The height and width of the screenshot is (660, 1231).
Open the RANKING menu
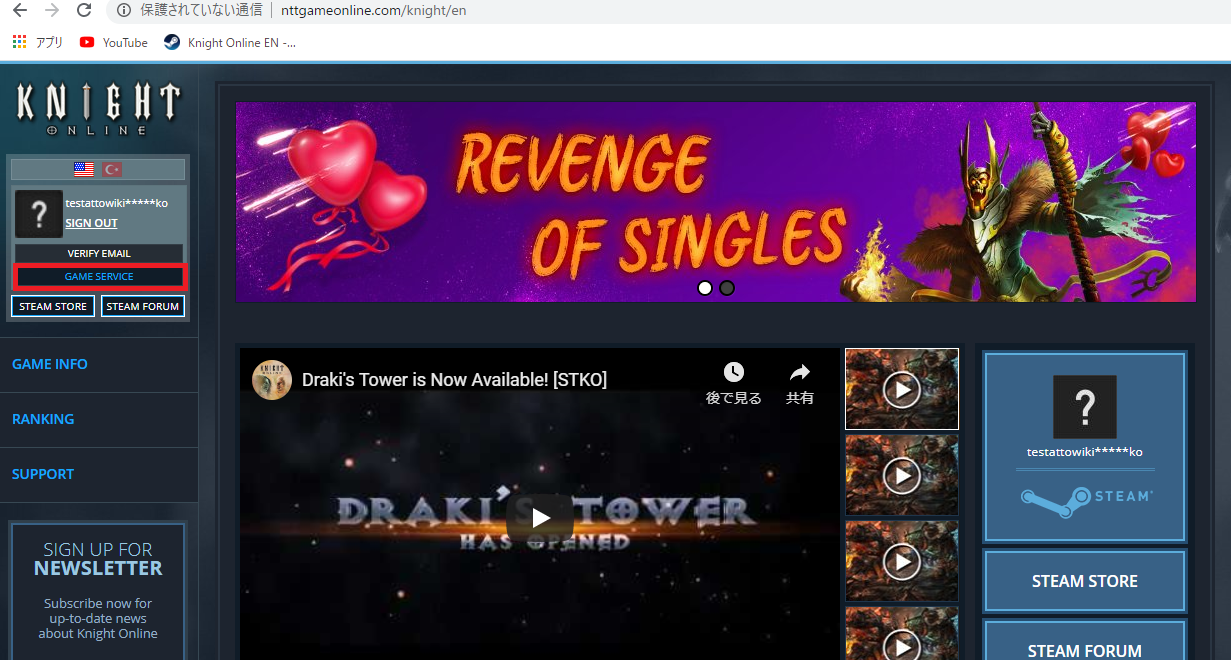(x=43, y=419)
